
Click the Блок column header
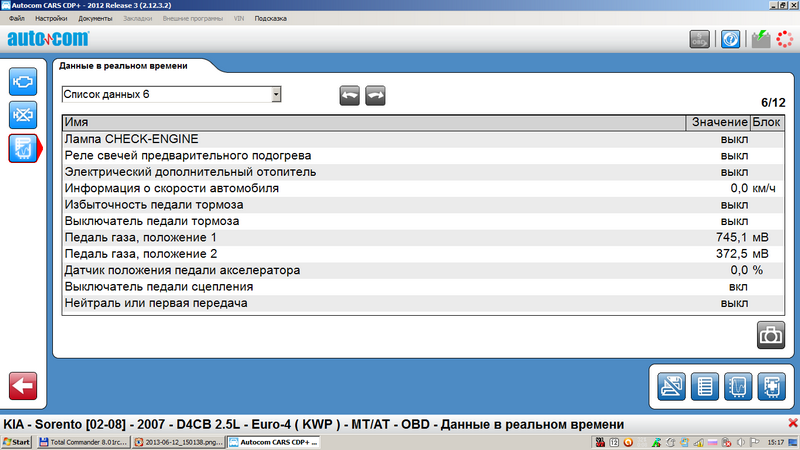[767, 122]
